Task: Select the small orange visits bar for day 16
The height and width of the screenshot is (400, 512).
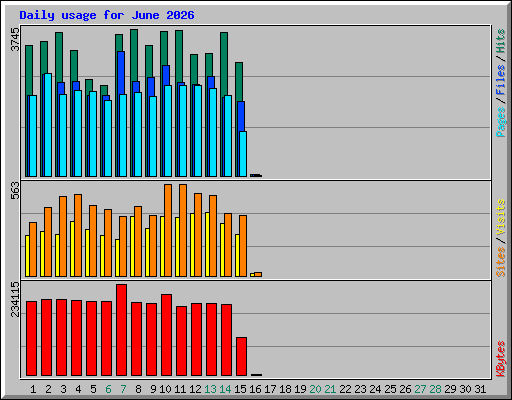Action: [258, 274]
